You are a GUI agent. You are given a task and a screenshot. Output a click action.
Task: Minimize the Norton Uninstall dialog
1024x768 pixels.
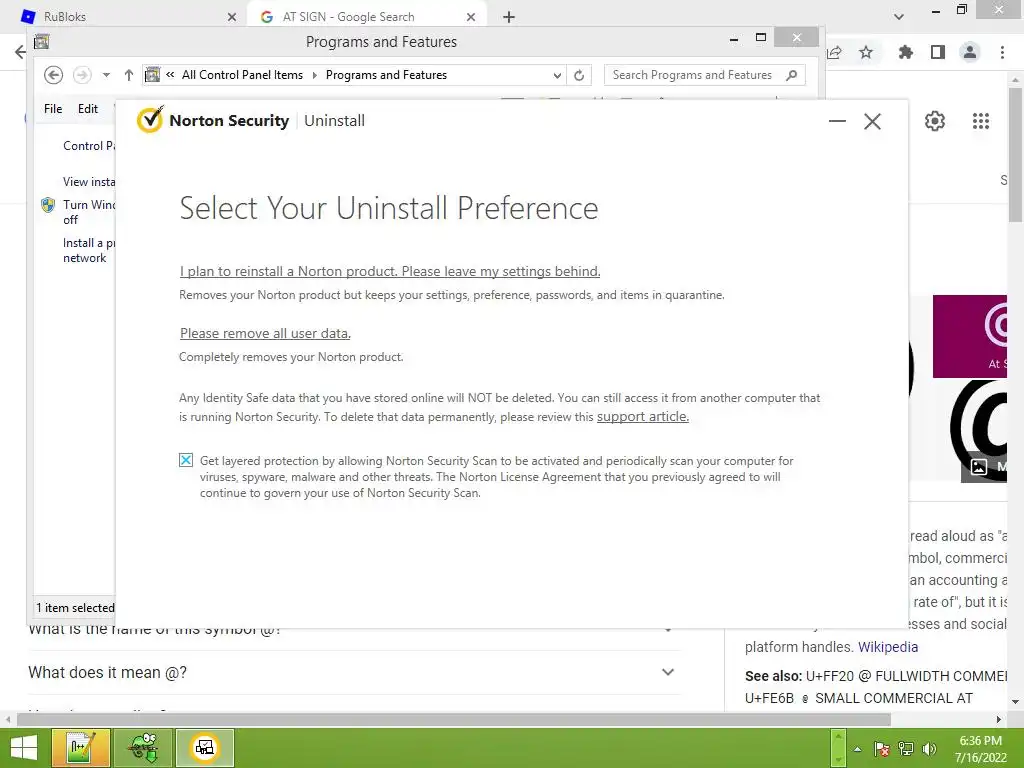coord(837,121)
